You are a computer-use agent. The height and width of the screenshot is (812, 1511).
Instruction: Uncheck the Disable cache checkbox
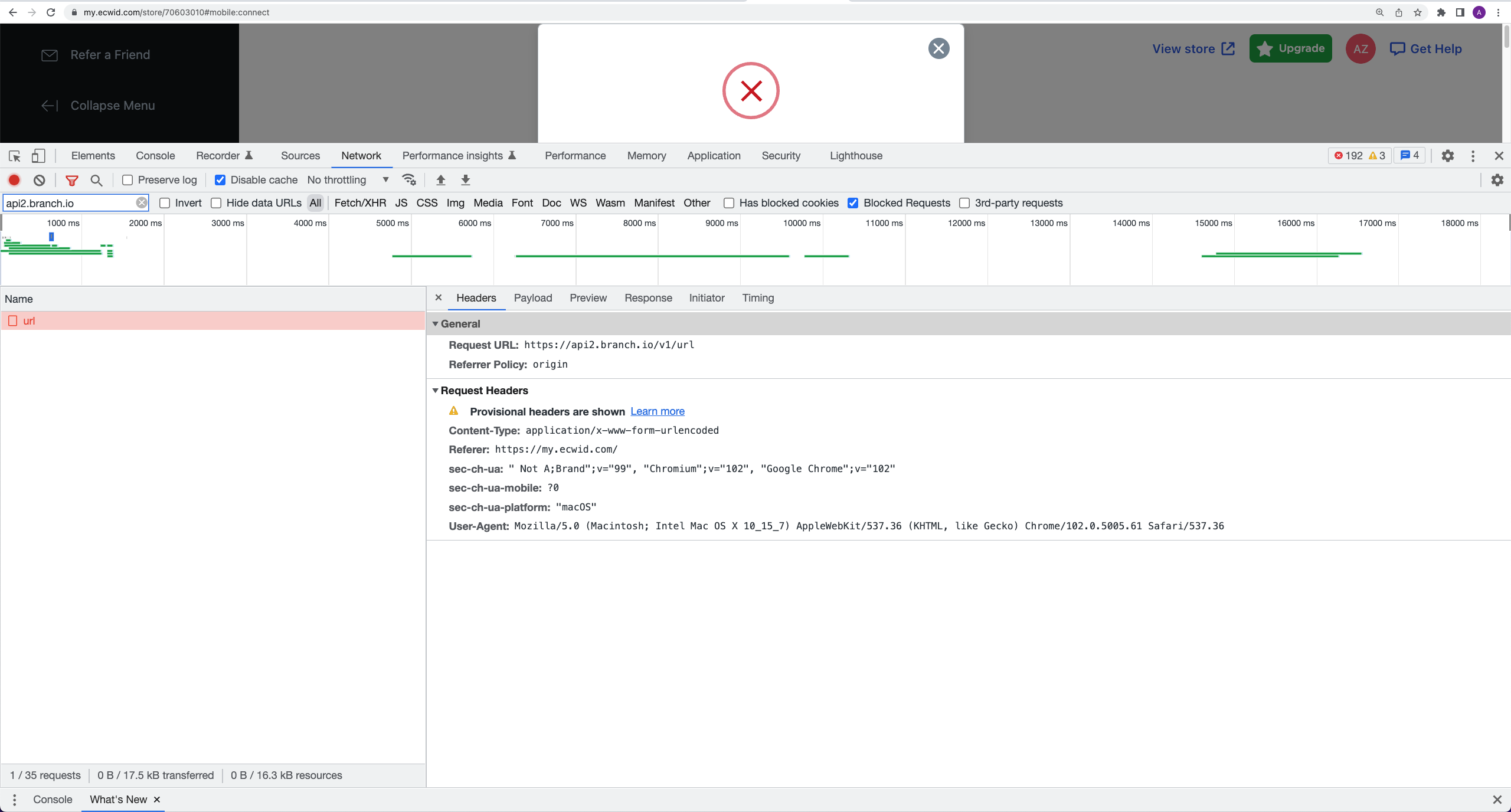(220, 180)
